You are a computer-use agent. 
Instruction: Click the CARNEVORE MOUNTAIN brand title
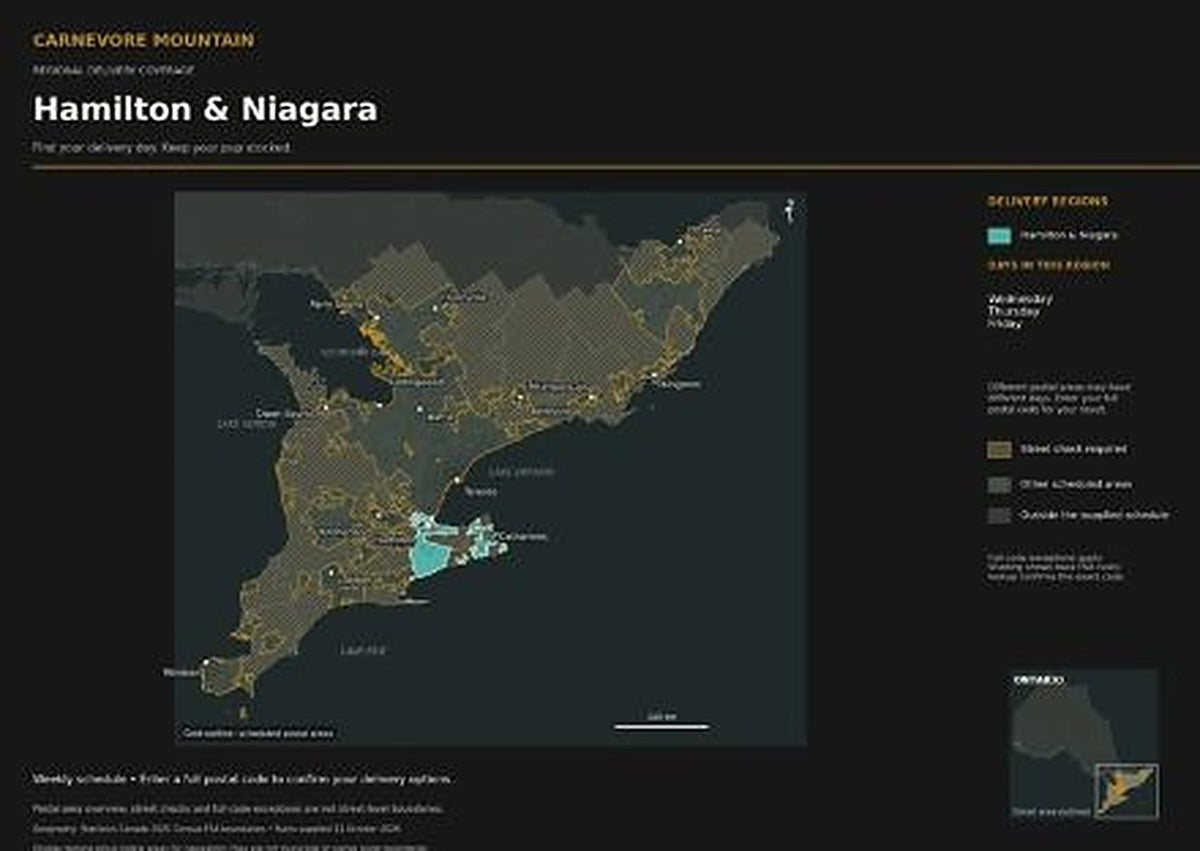click(x=143, y=41)
